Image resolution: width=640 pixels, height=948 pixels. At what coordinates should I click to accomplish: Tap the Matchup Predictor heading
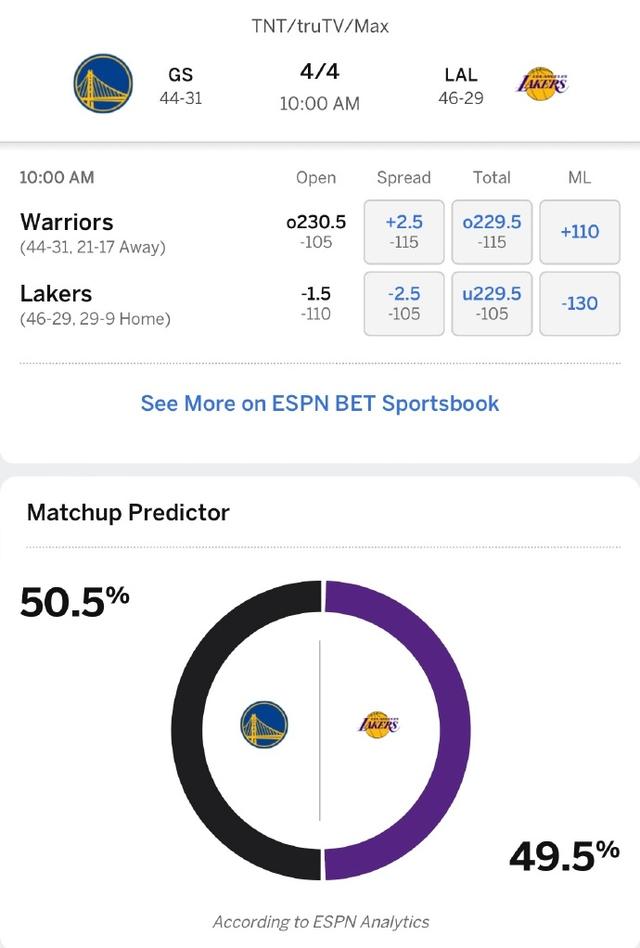(x=128, y=513)
